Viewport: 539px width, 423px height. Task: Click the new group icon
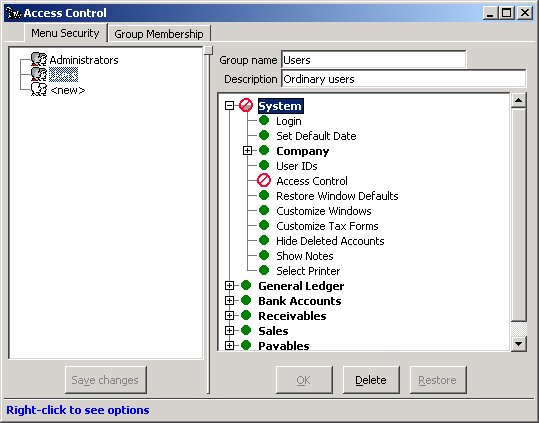click(x=38, y=89)
